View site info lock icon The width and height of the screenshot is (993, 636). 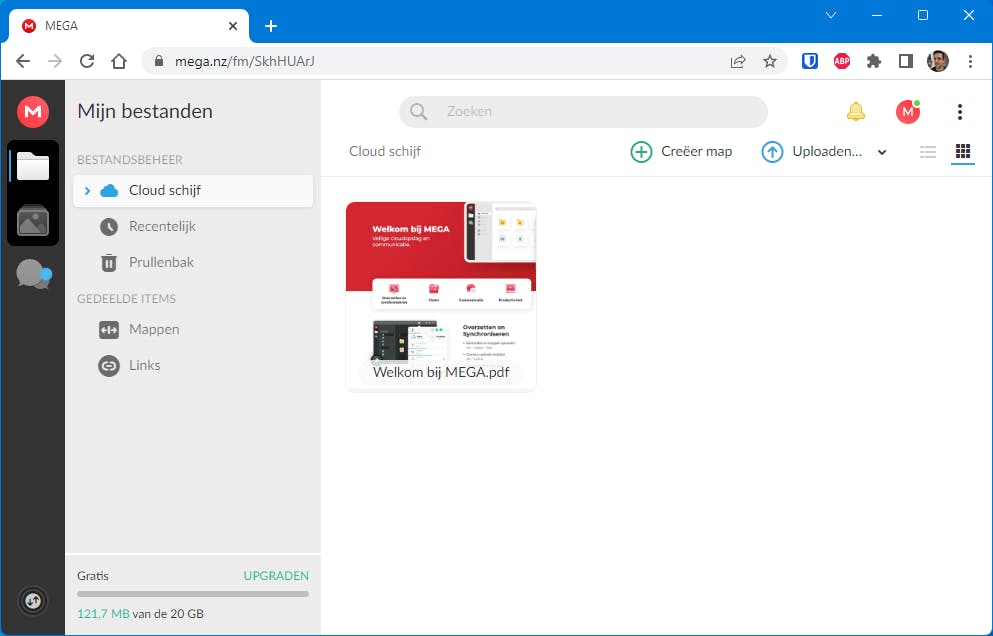point(159,61)
